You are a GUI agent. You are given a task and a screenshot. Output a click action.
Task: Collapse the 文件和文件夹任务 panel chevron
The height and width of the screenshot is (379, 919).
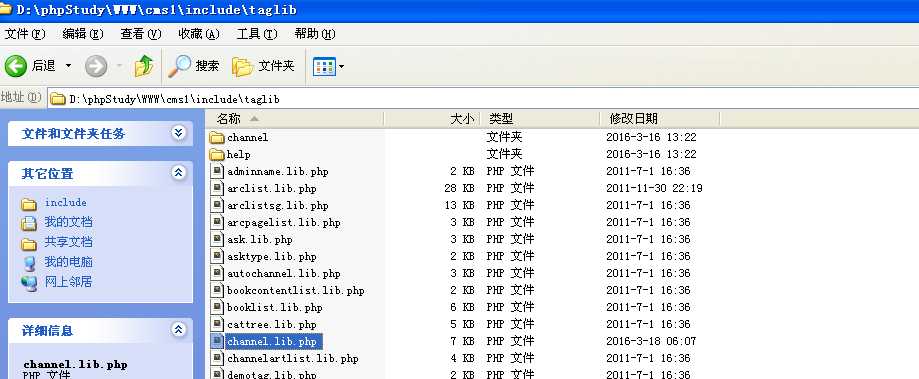click(179, 134)
